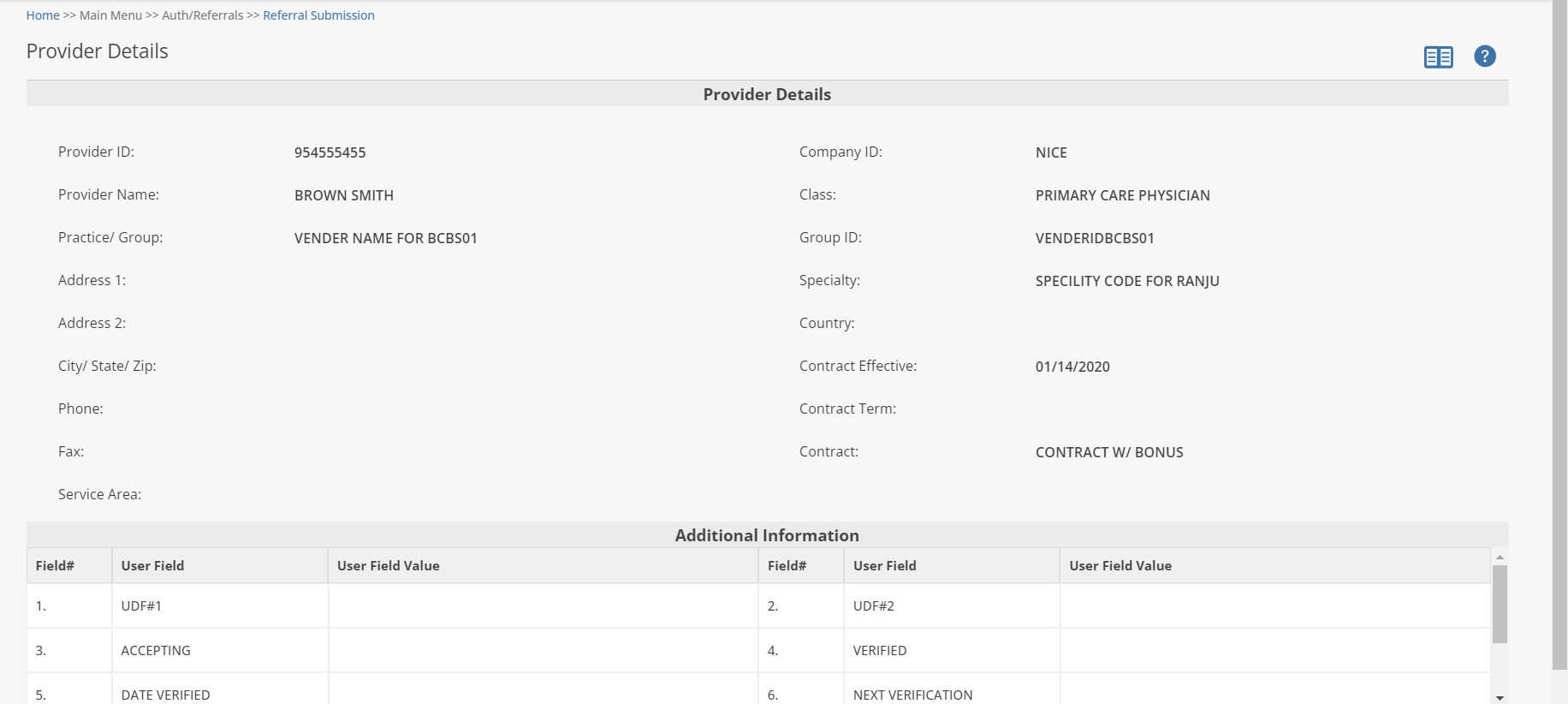This screenshot has height=704, width=1568.
Task: Select Main Menu in the breadcrumb
Action: click(110, 15)
